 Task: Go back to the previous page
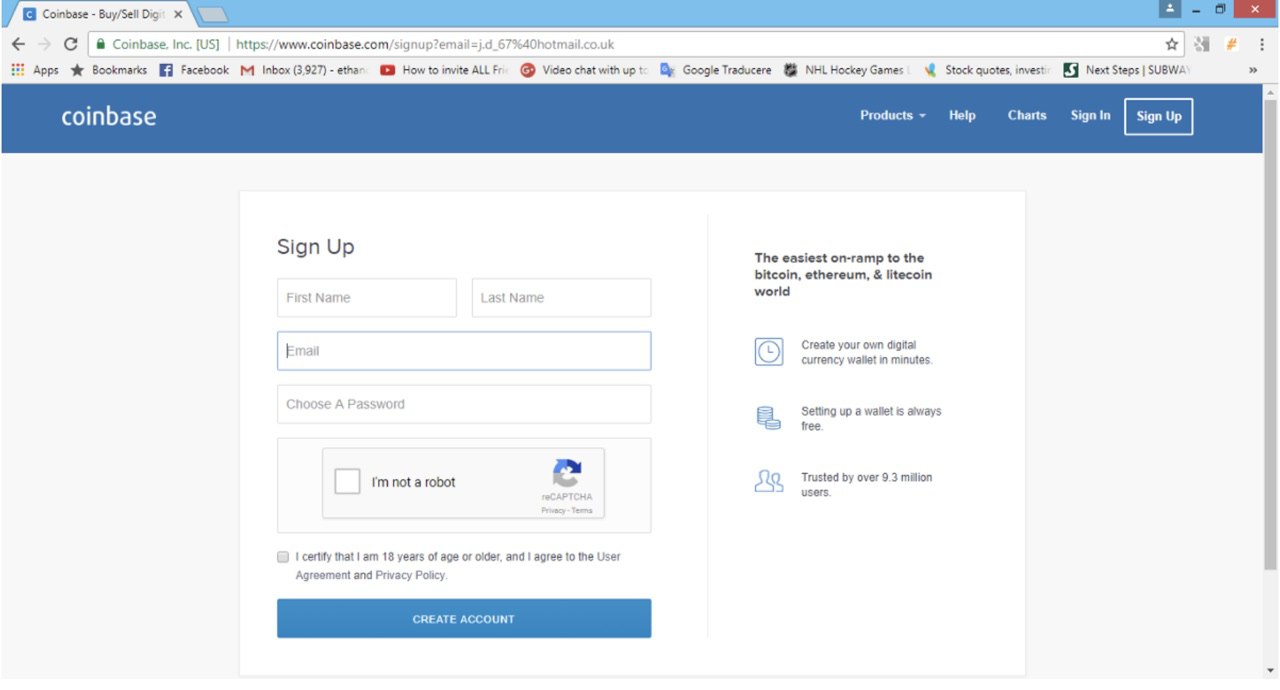(x=18, y=44)
